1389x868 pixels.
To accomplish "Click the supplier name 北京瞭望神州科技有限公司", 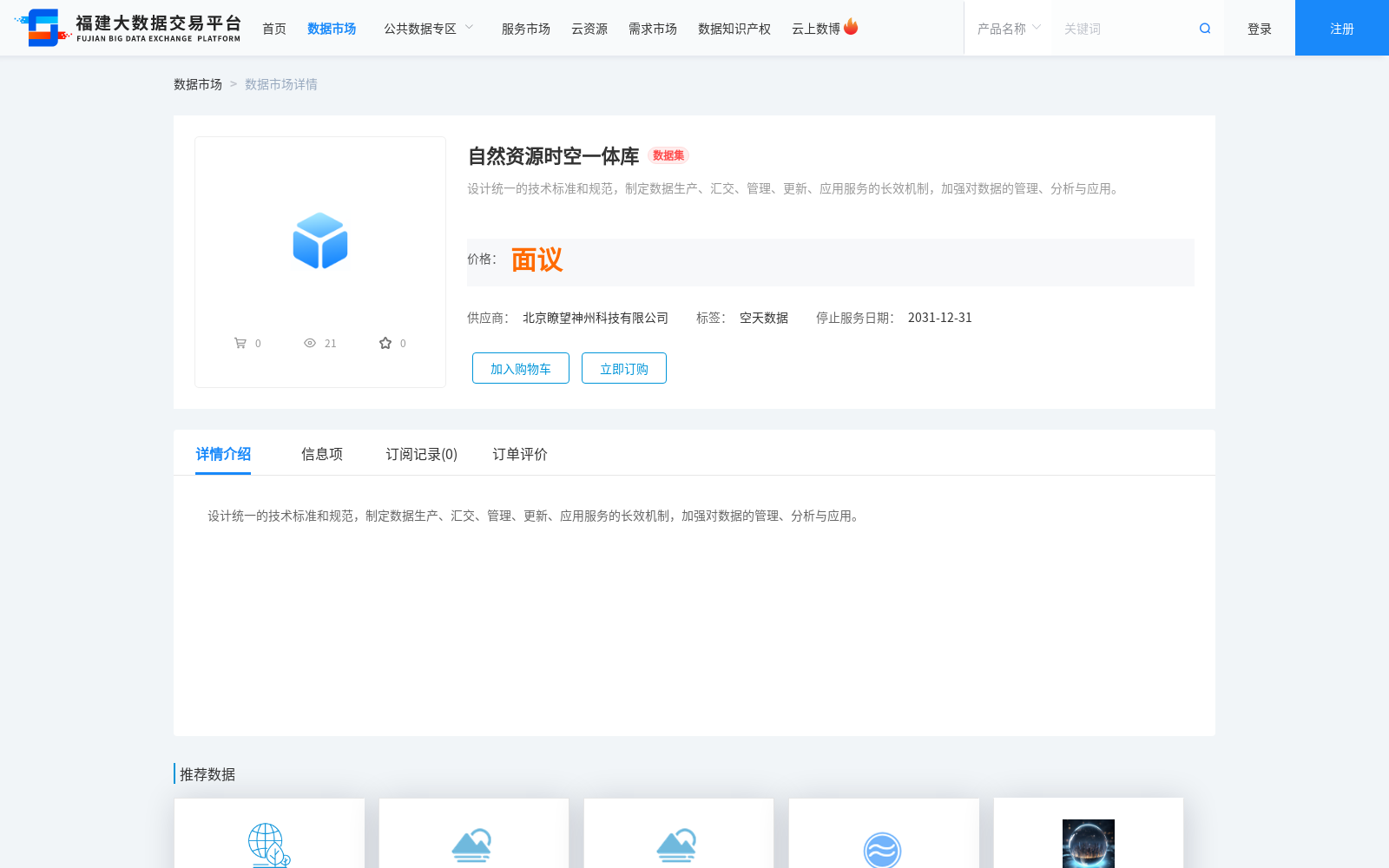I will [596, 318].
